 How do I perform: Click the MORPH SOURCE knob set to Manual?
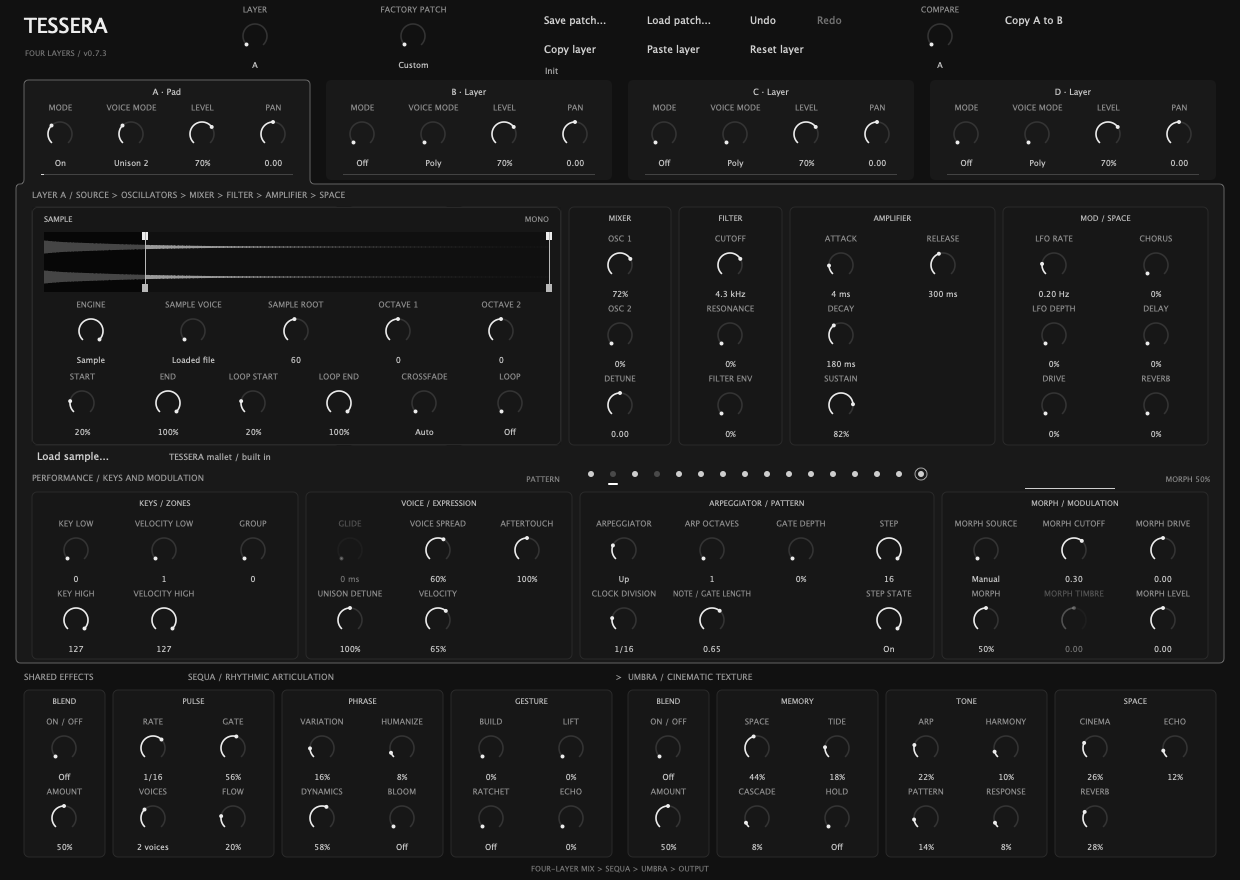[x=986, y=550]
